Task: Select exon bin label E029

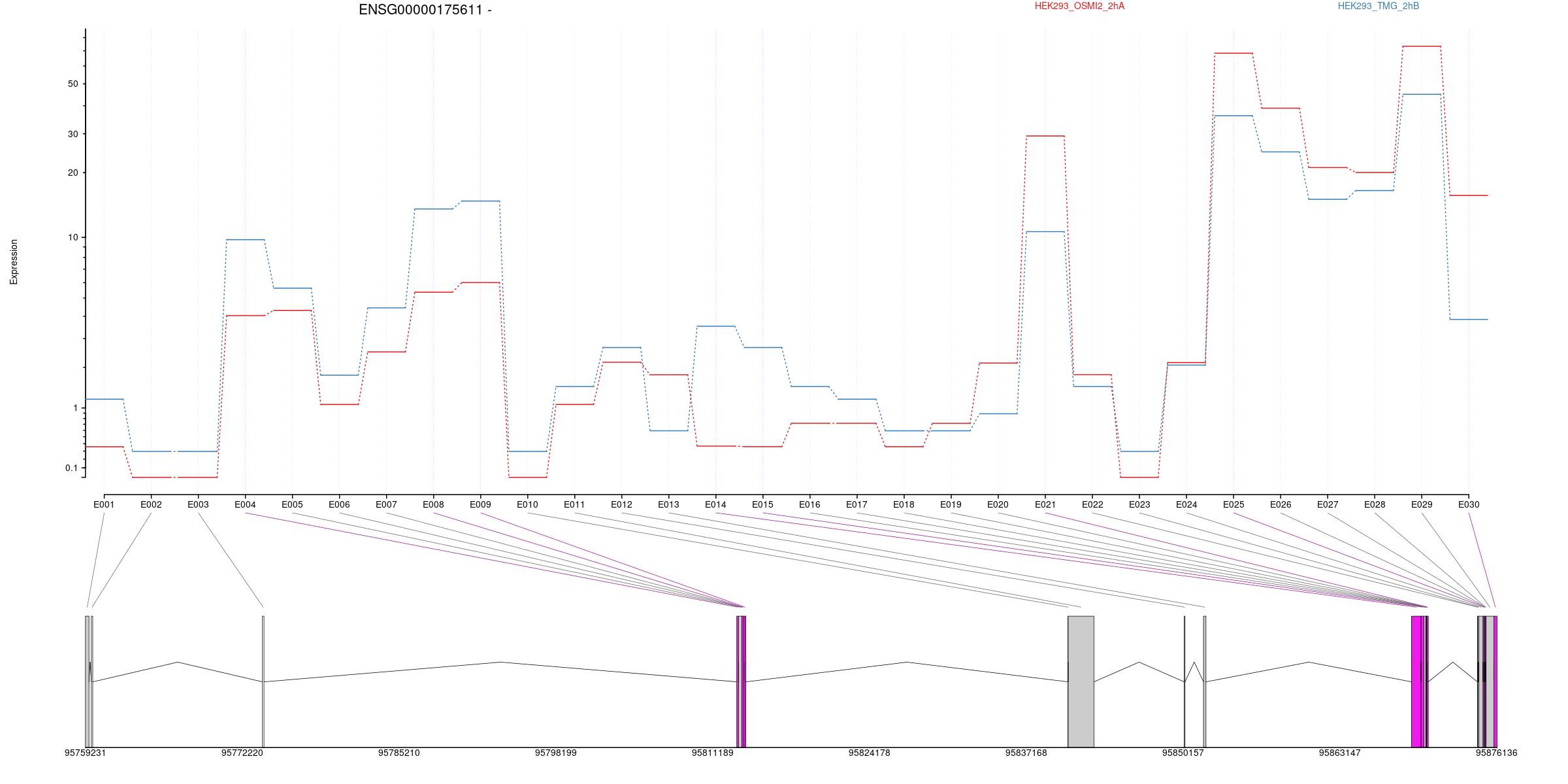Action: 1422,504
